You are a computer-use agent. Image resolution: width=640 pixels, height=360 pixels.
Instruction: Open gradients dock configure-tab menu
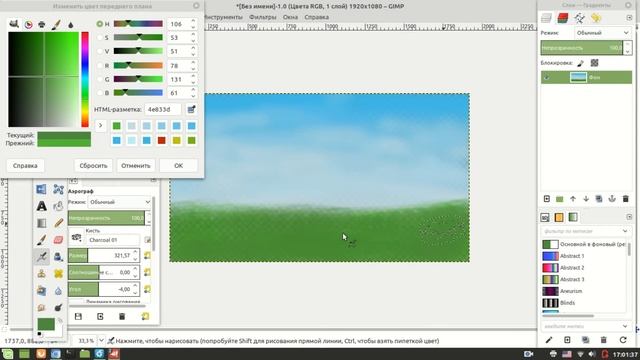pos(629,217)
